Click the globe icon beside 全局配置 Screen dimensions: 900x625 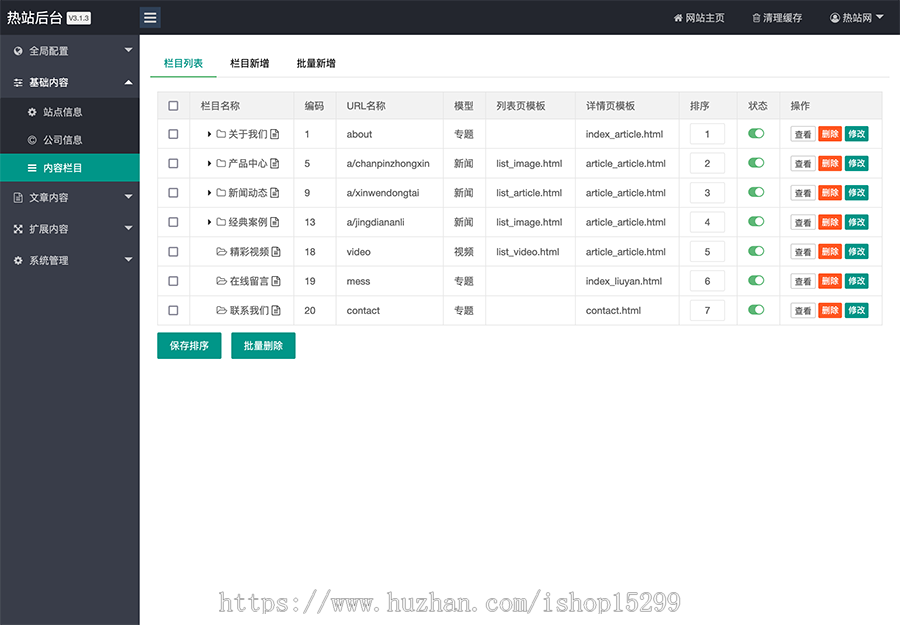click(x=18, y=51)
